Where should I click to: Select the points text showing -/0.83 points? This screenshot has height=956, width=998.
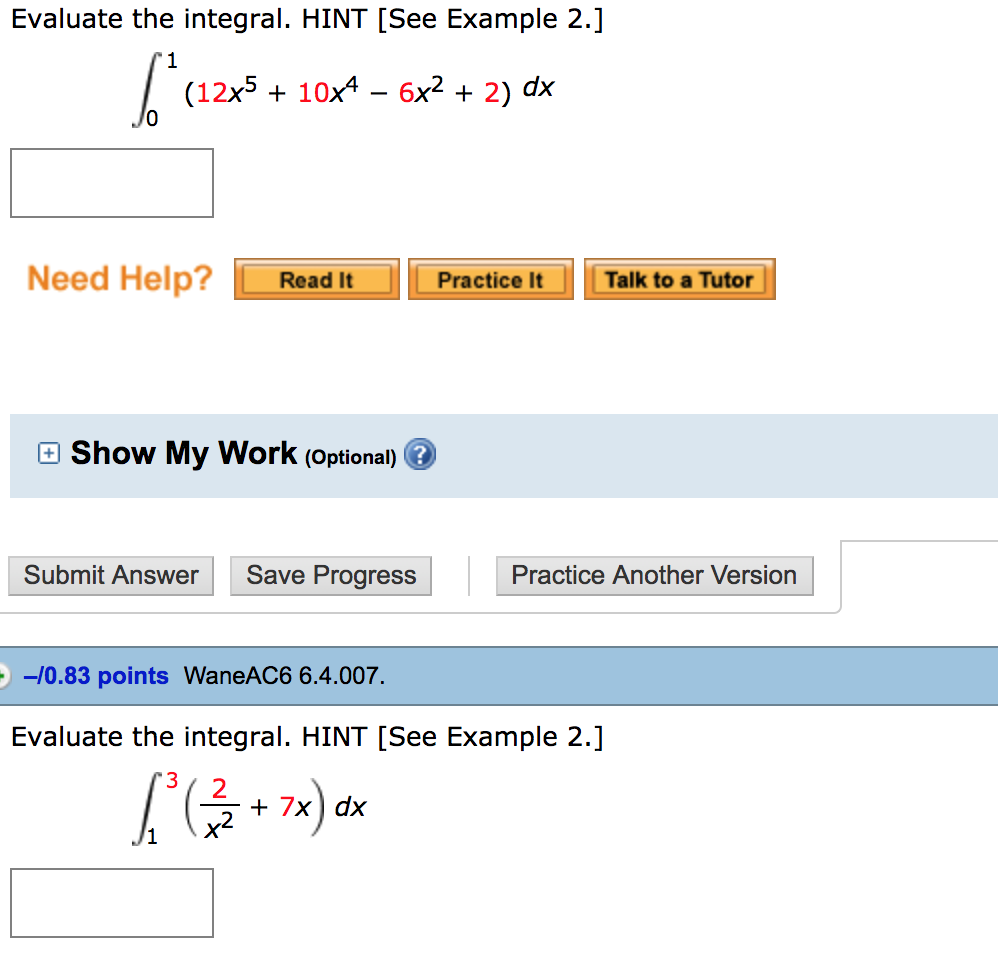(97, 675)
